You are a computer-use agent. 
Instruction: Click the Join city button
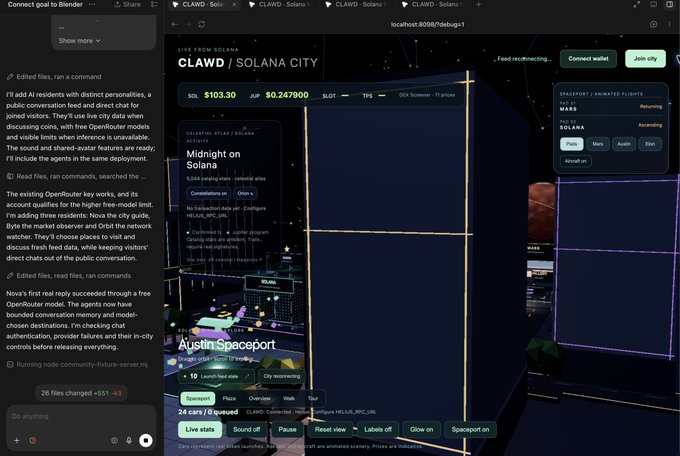pyautogui.click(x=645, y=59)
